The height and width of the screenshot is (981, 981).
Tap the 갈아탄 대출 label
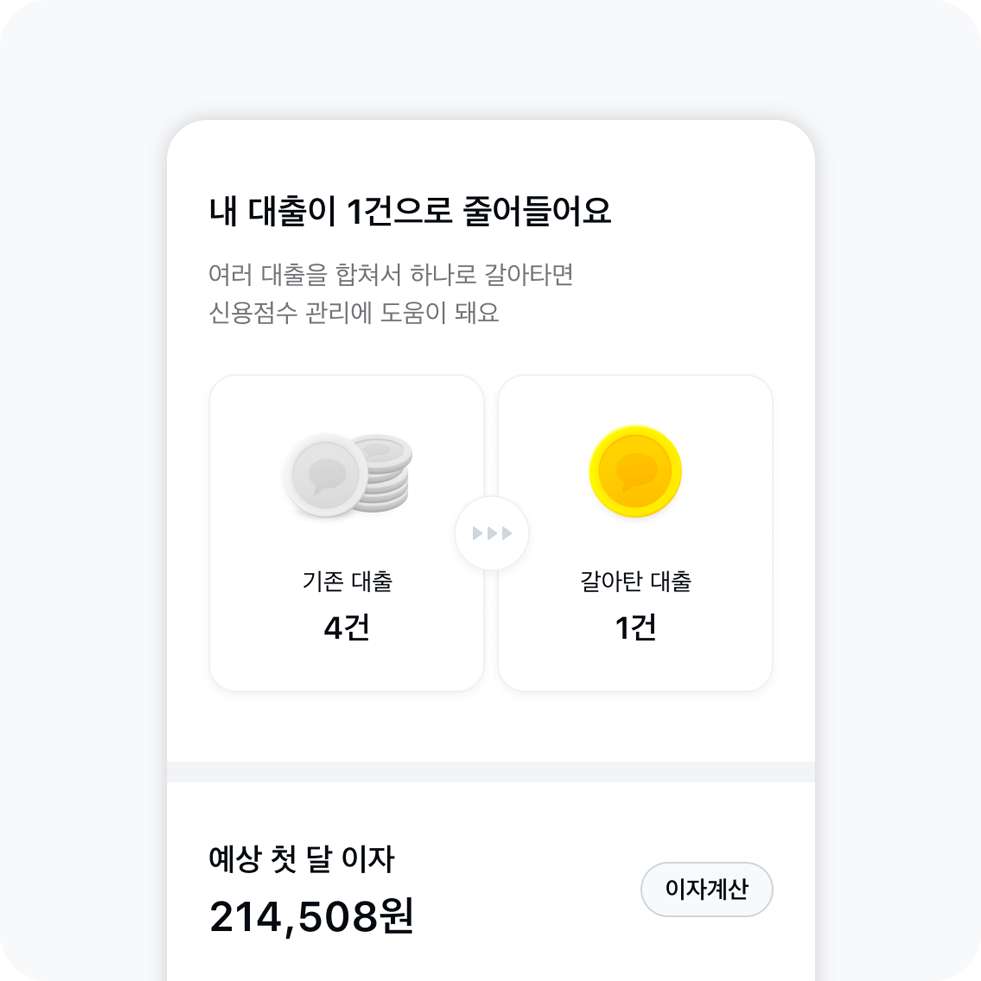click(635, 581)
